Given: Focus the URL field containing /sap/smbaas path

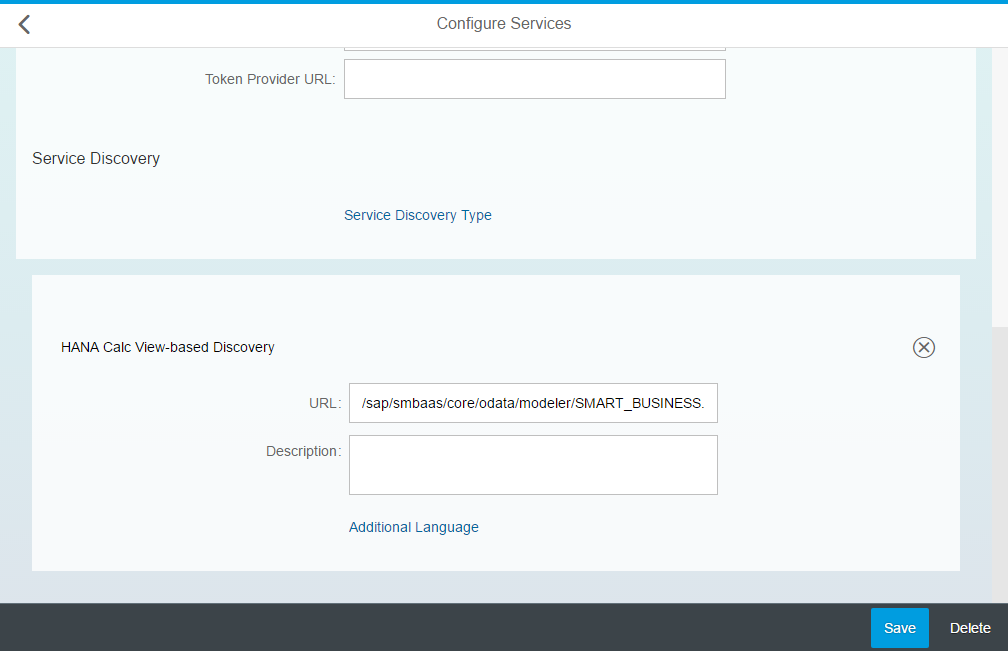Looking at the screenshot, I should [x=532, y=403].
